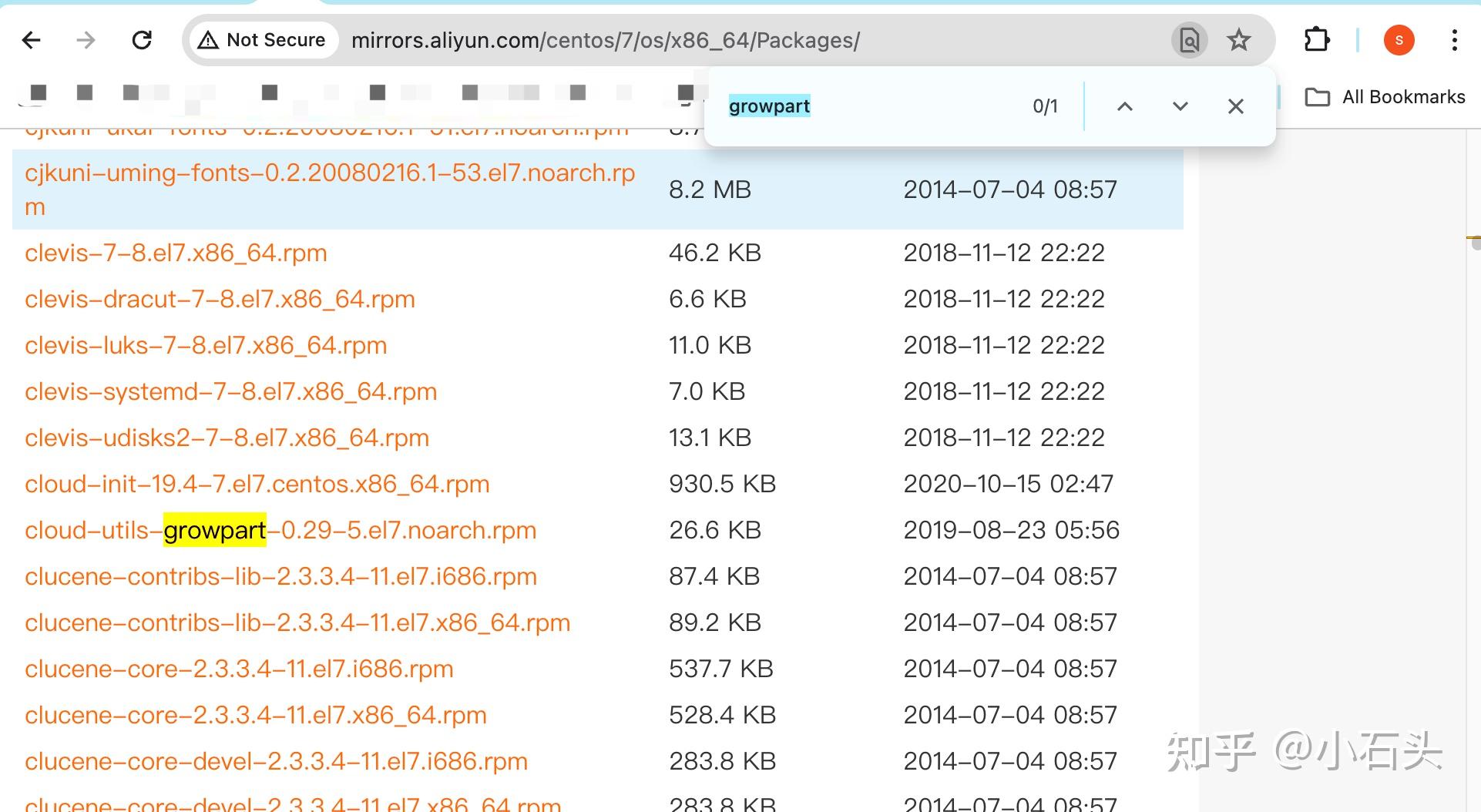Select the 11.0 KB size value
The width and height of the screenshot is (1481, 812).
(x=710, y=345)
